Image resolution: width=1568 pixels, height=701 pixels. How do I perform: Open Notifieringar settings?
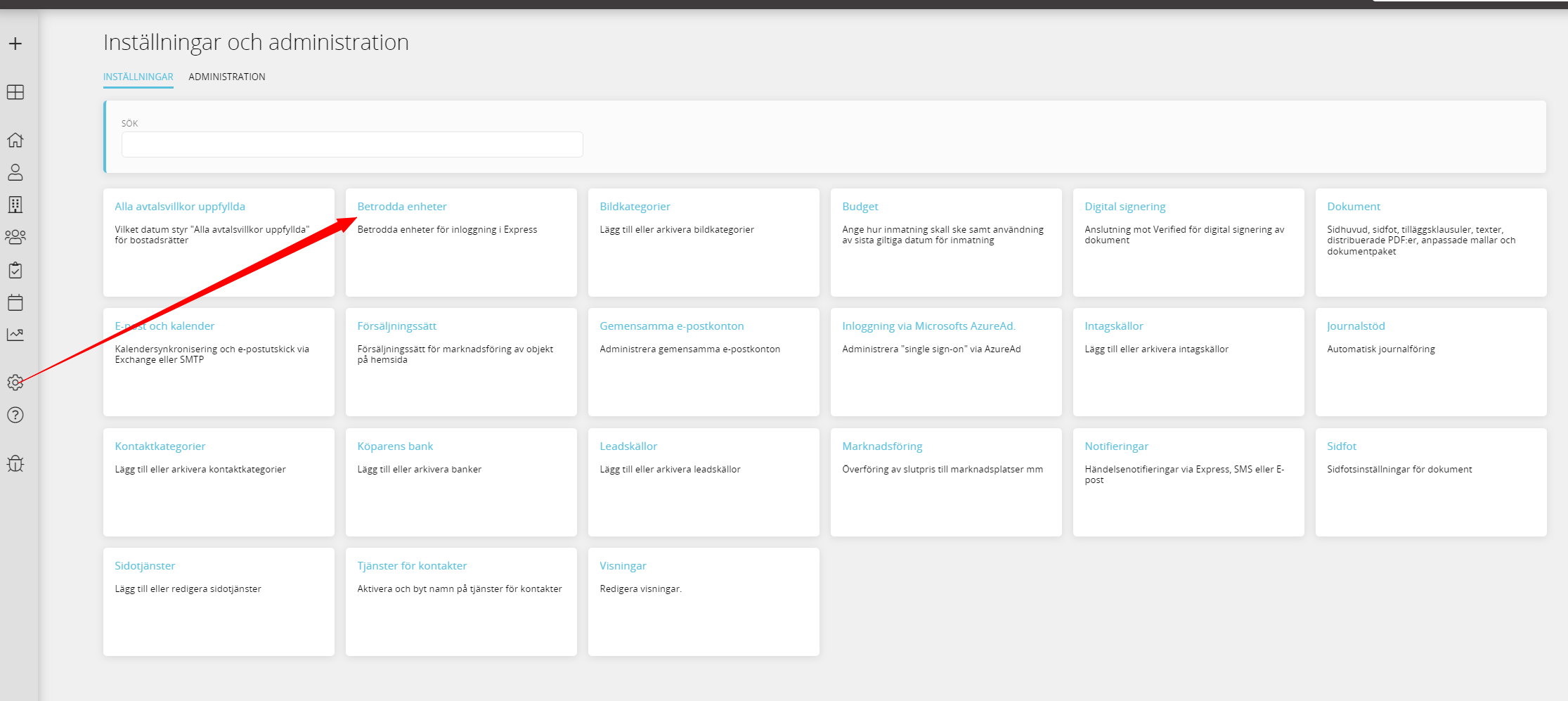pos(1116,446)
